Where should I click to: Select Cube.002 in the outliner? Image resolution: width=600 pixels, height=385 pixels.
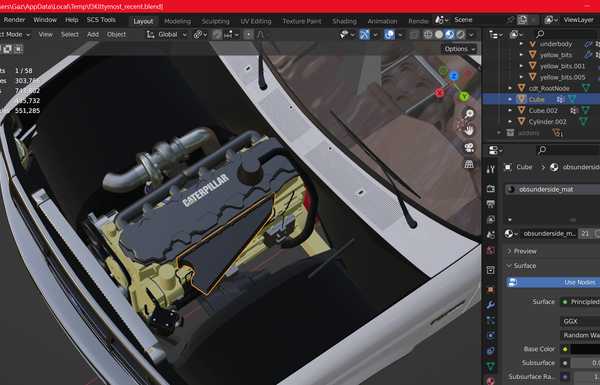point(543,111)
